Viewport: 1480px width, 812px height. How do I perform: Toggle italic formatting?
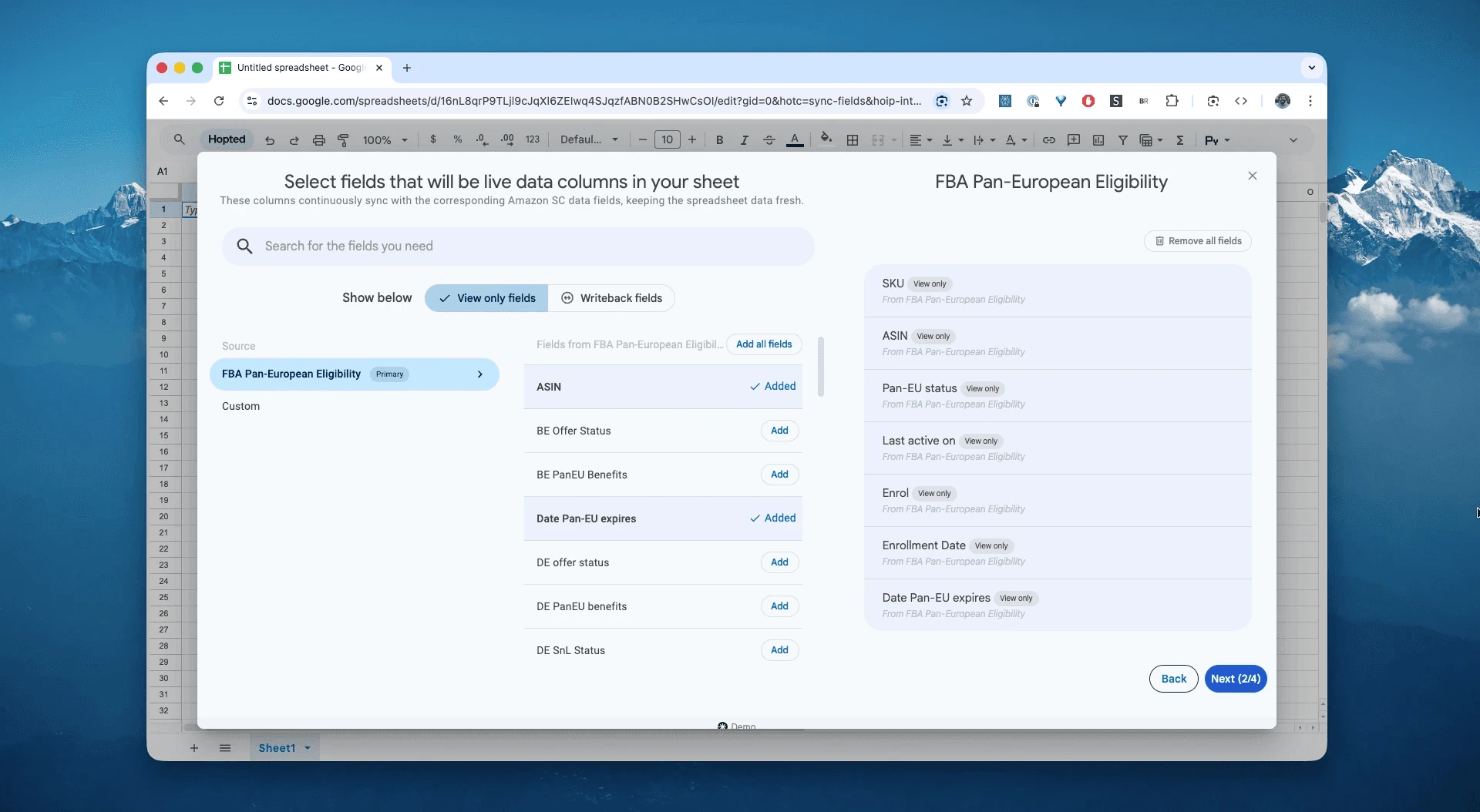(744, 139)
